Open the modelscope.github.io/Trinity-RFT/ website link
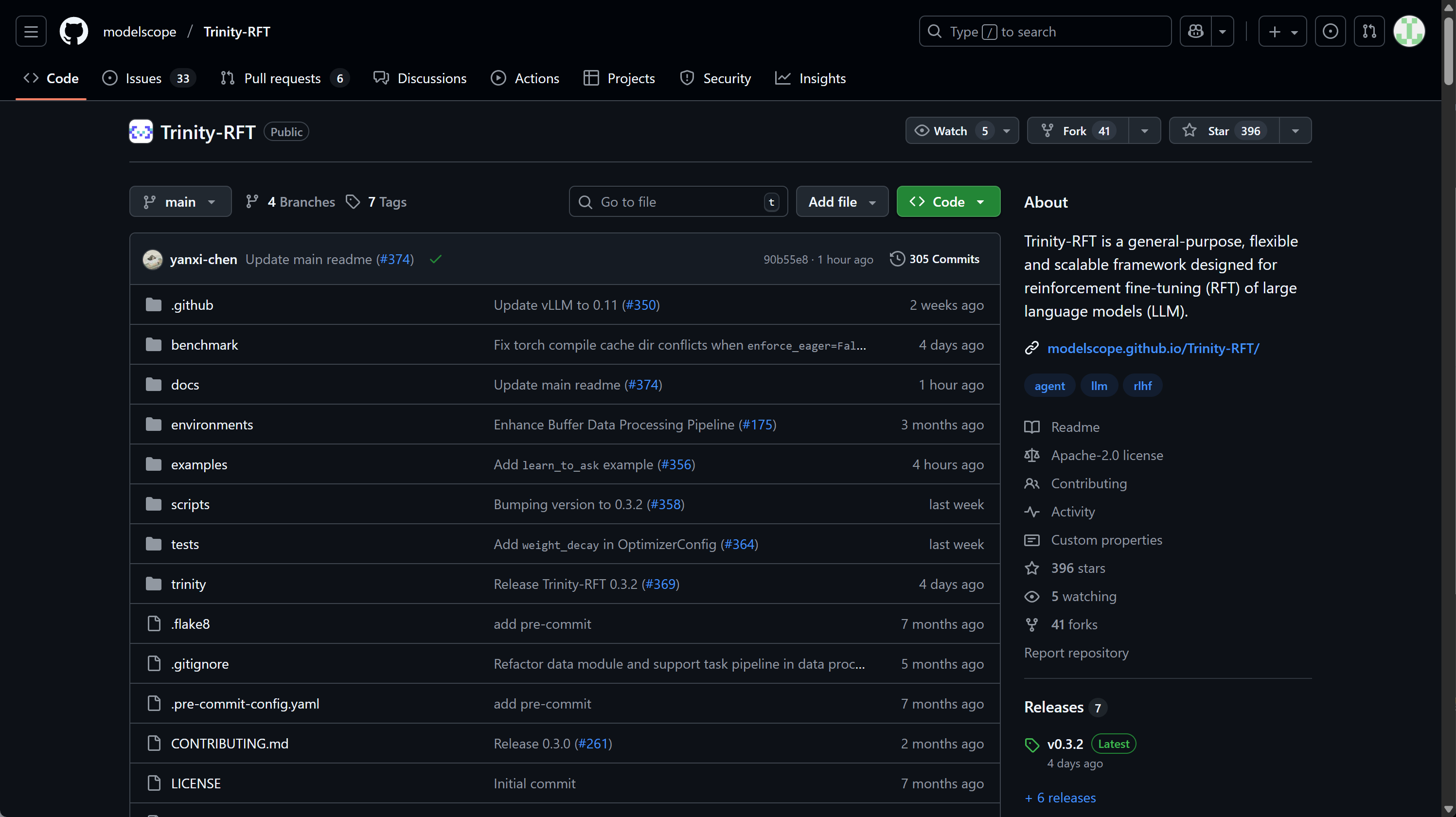 point(1153,348)
